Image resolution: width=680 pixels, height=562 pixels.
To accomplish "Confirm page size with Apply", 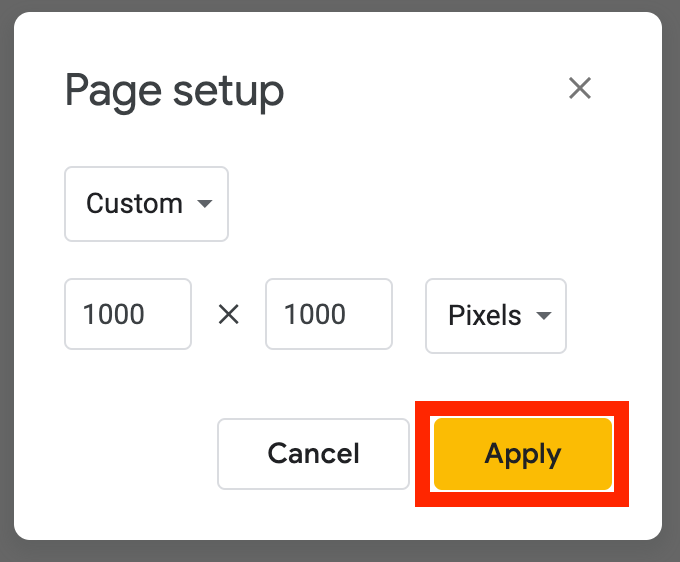I will click(522, 454).
